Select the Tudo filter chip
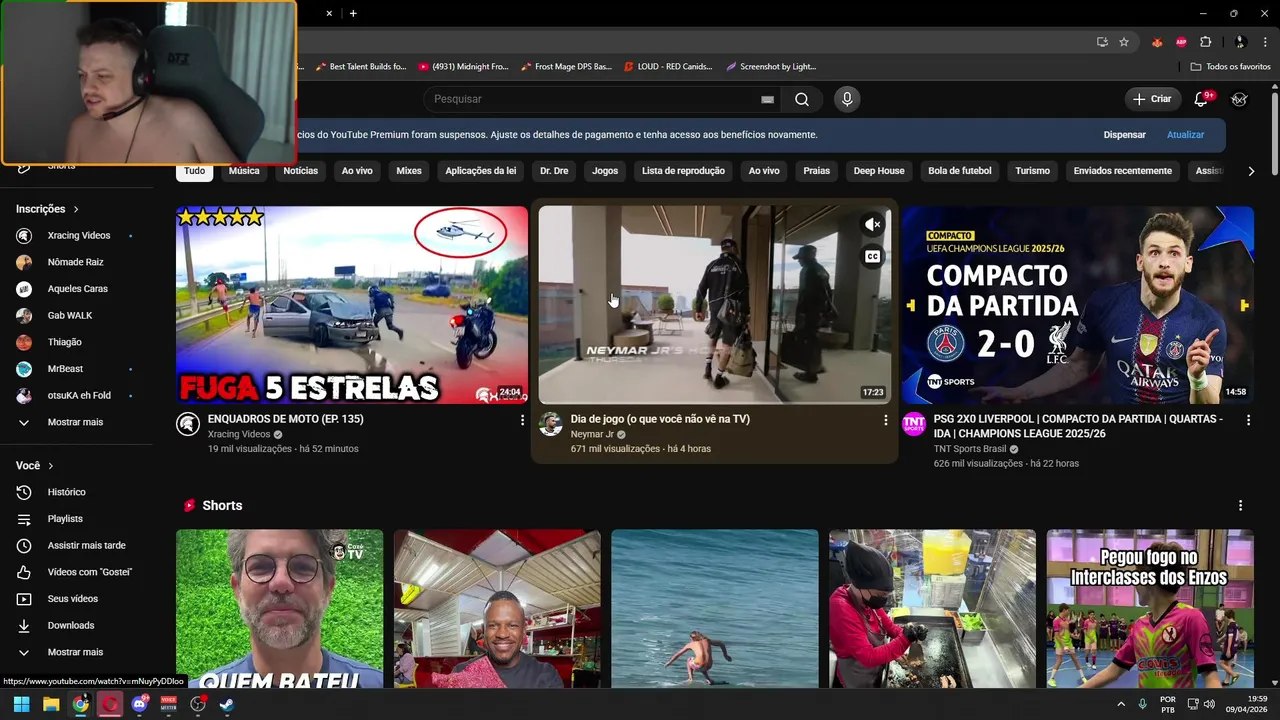Image resolution: width=1280 pixels, height=720 pixels. 195,171
